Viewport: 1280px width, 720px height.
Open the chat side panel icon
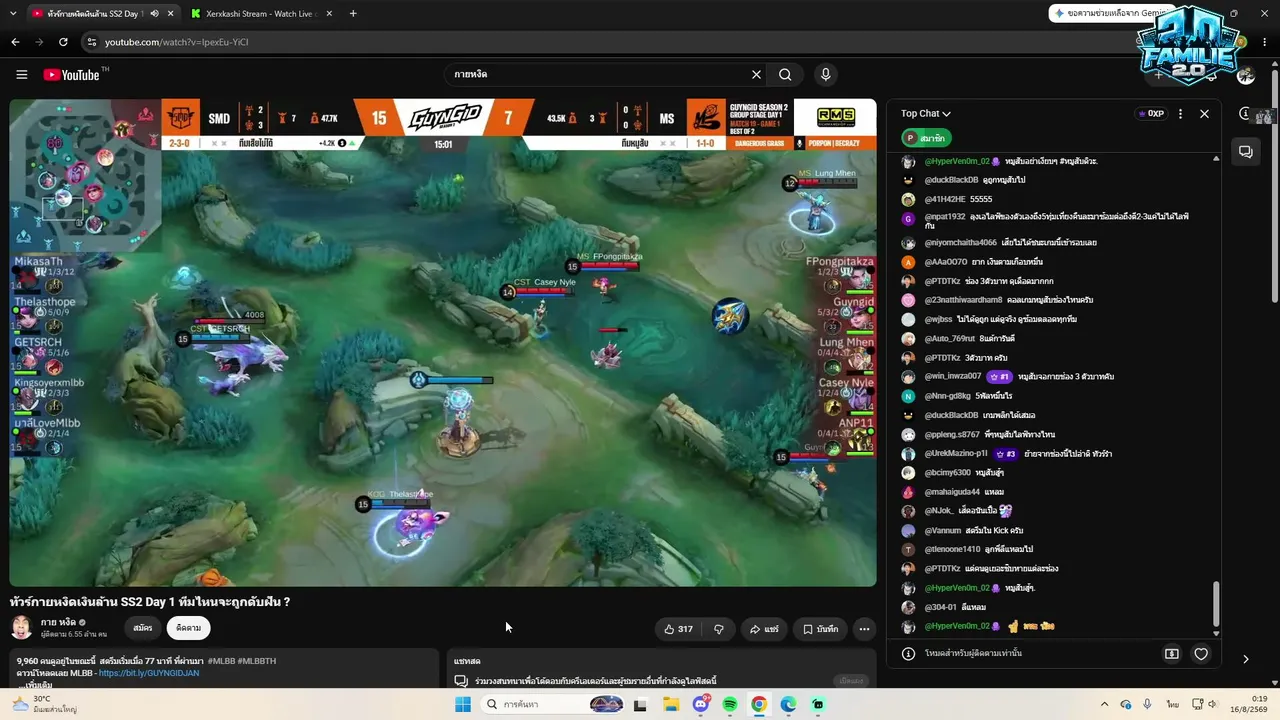click(x=1246, y=152)
